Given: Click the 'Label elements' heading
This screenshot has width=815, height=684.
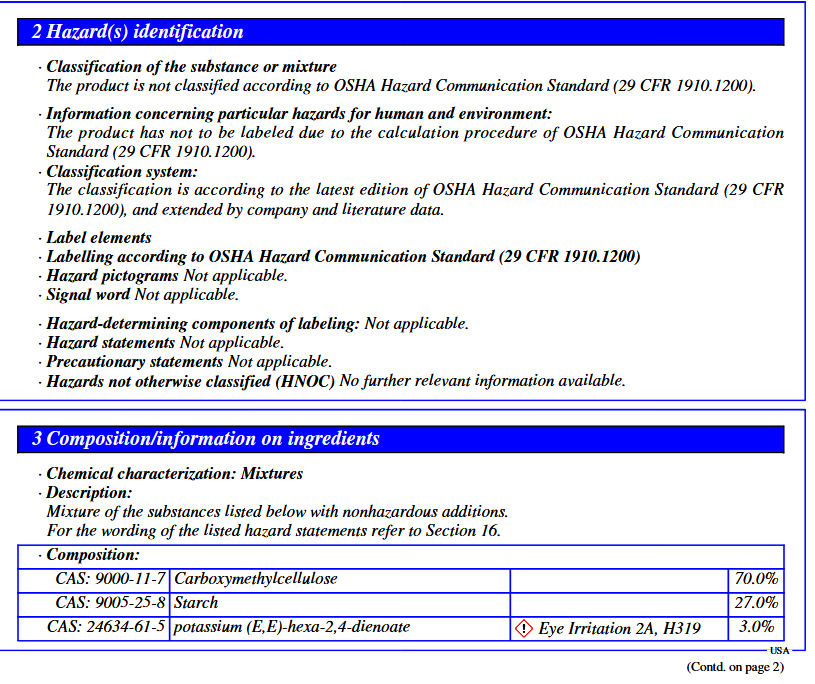Looking at the screenshot, I should coord(99,238).
